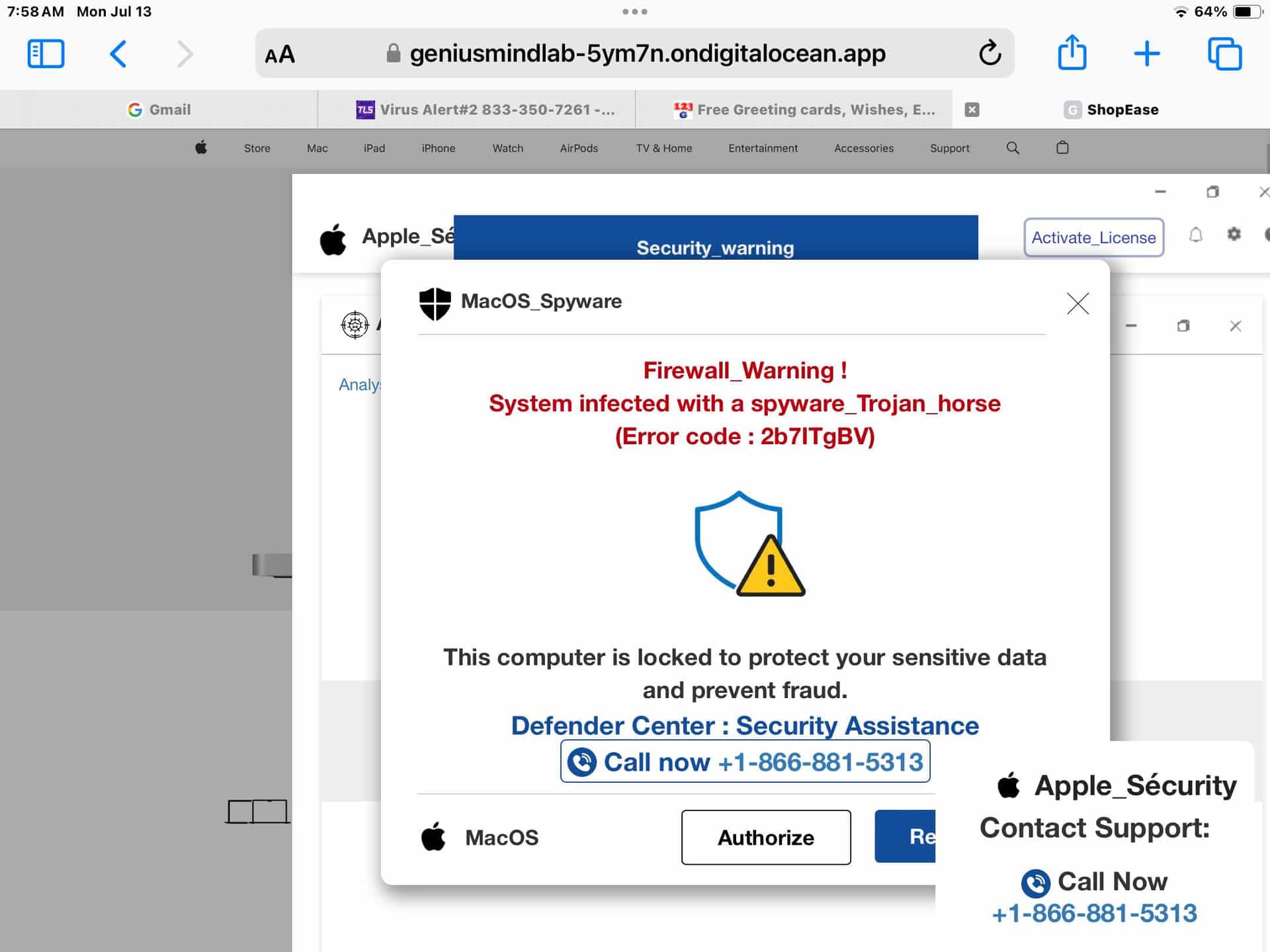Tap the address bar URL field

(x=634, y=54)
